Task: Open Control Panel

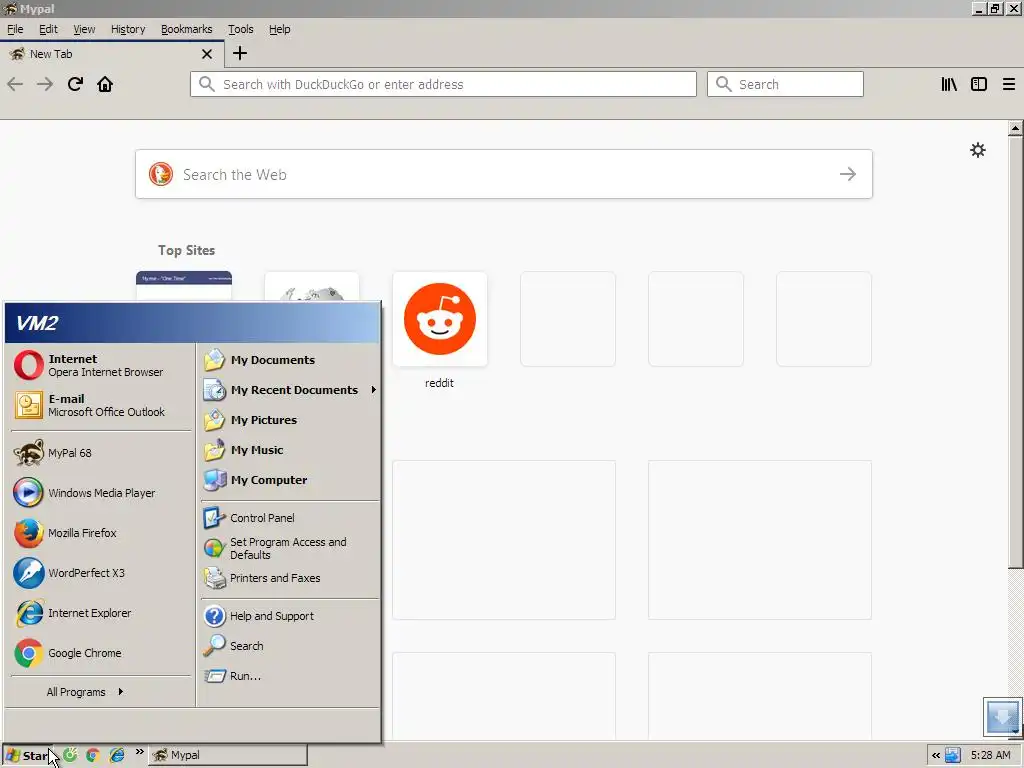Action: coord(289,518)
